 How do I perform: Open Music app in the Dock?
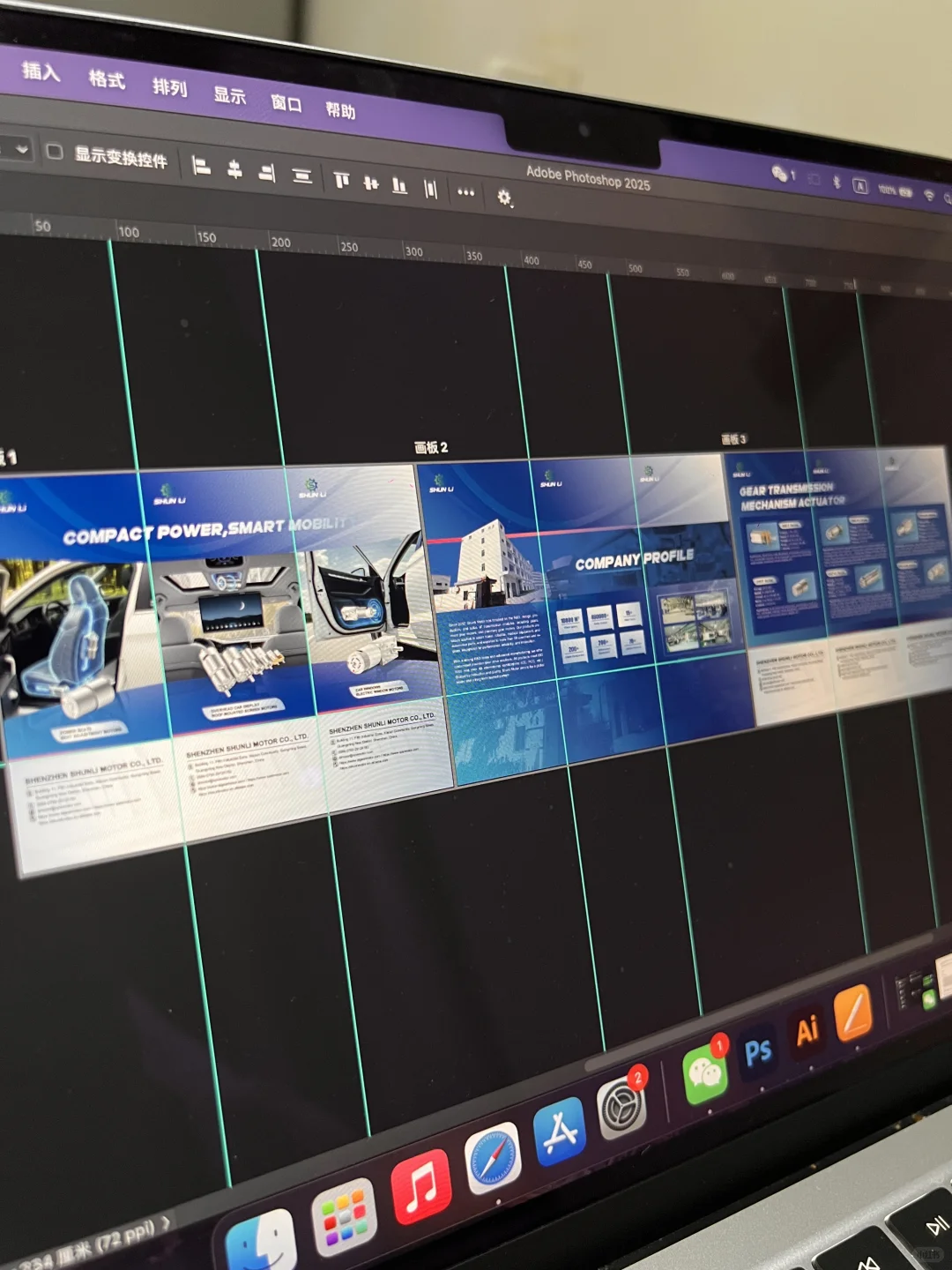point(421,1187)
